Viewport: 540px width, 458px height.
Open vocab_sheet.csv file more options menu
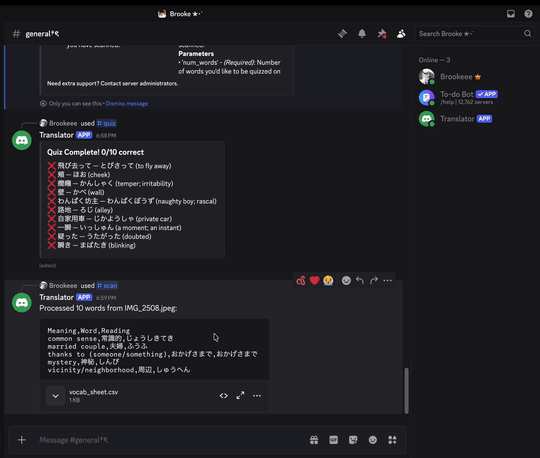pyautogui.click(x=257, y=396)
